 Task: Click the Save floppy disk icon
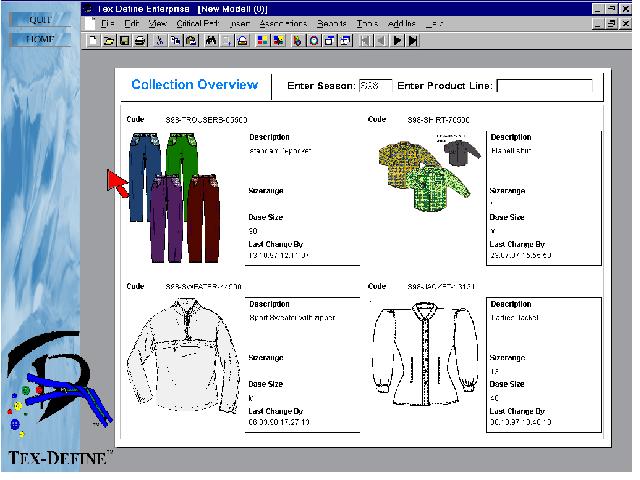(x=124, y=41)
